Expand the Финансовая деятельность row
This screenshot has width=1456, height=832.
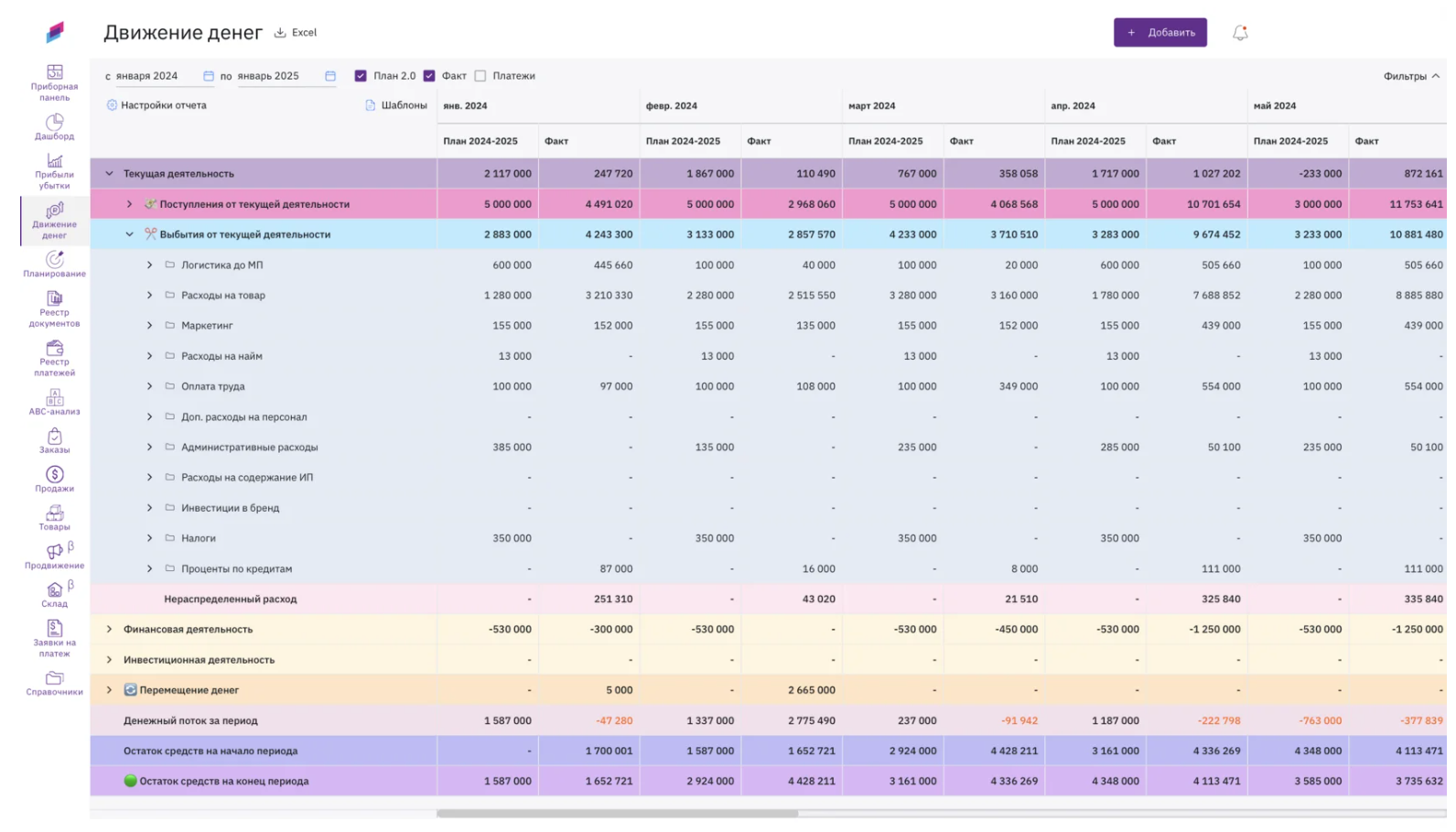(109, 630)
